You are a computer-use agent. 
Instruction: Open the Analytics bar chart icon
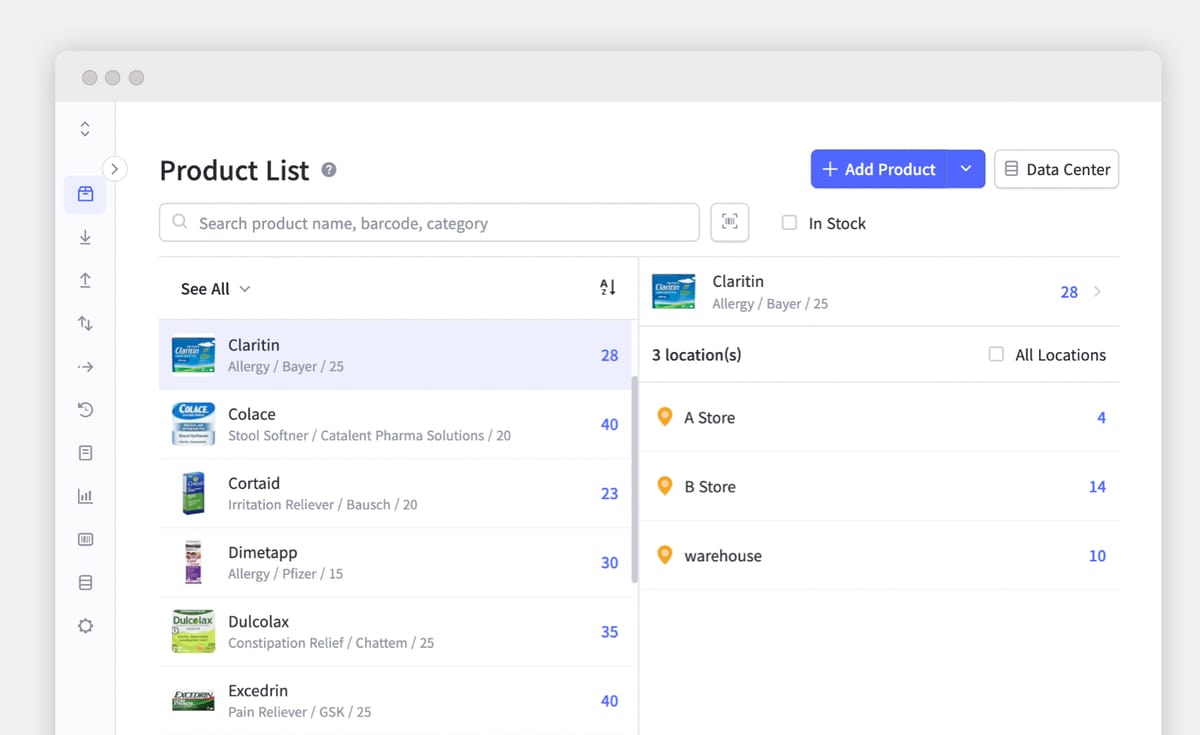click(x=85, y=495)
